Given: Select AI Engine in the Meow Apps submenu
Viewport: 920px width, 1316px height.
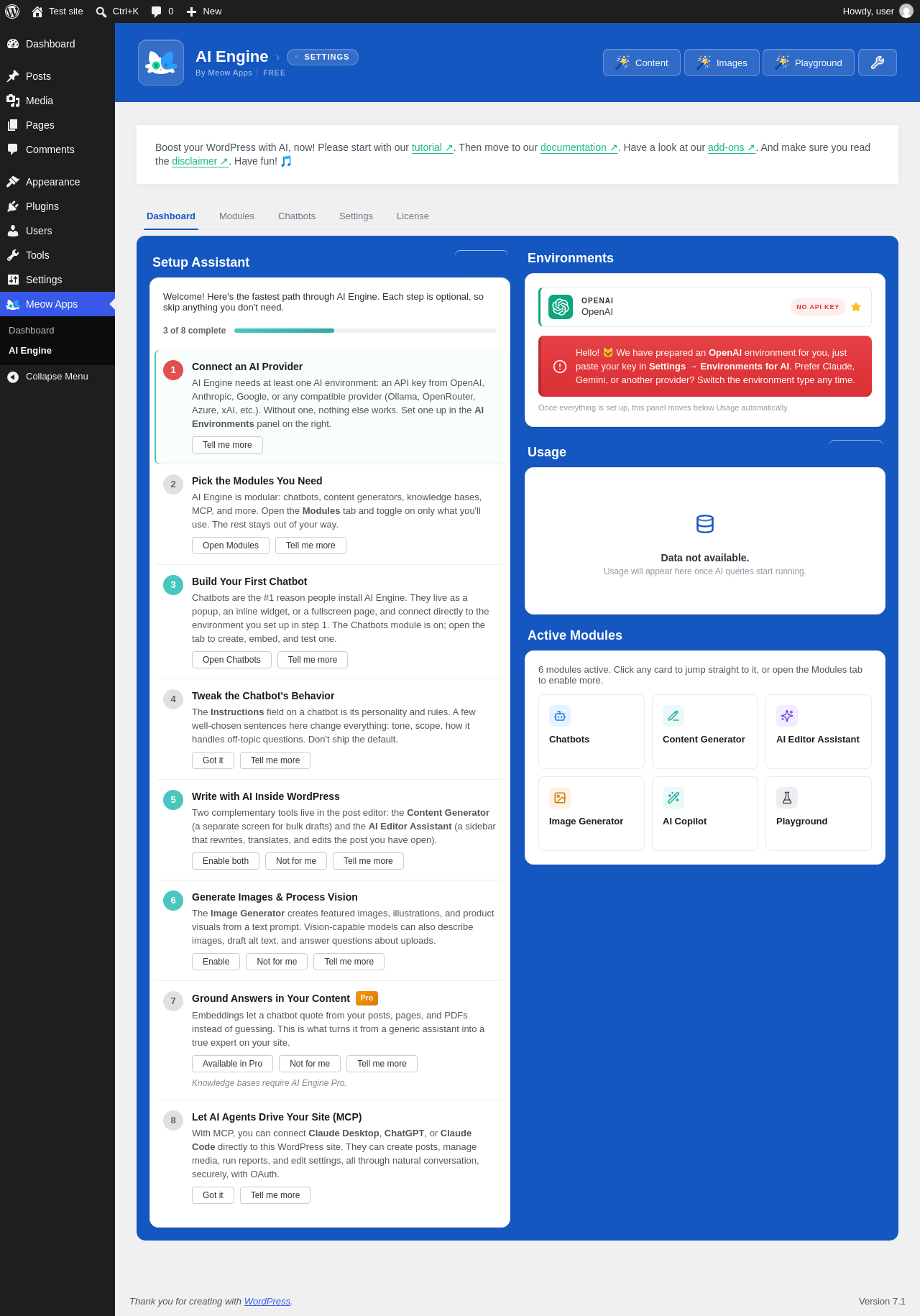Looking at the screenshot, I should [30, 351].
